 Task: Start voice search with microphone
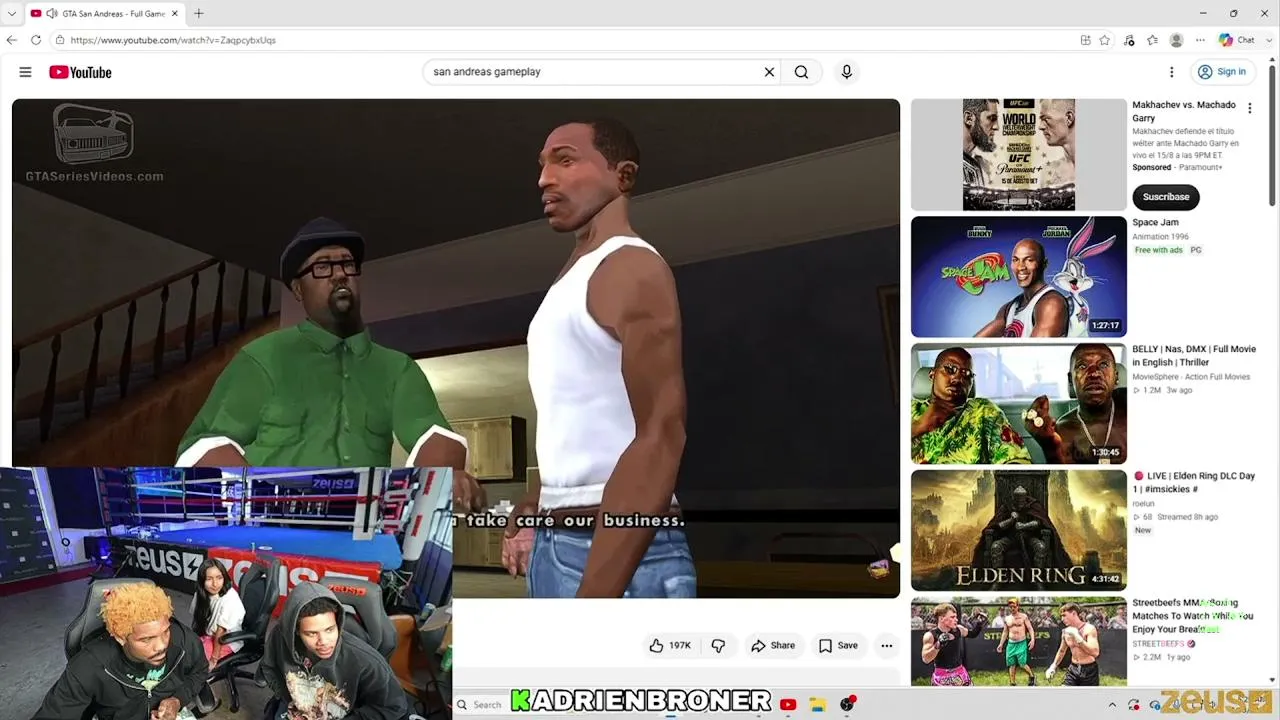847,72
